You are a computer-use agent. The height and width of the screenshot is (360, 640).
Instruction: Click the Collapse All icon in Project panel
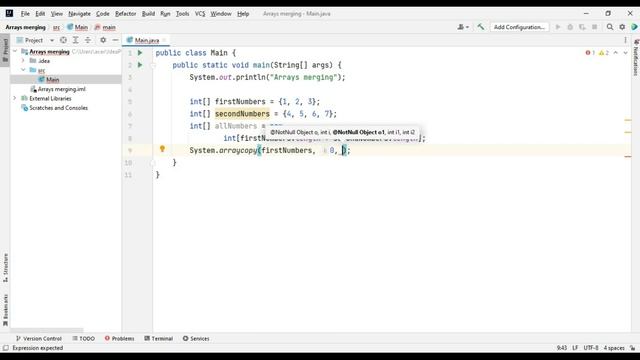point(88,40)
